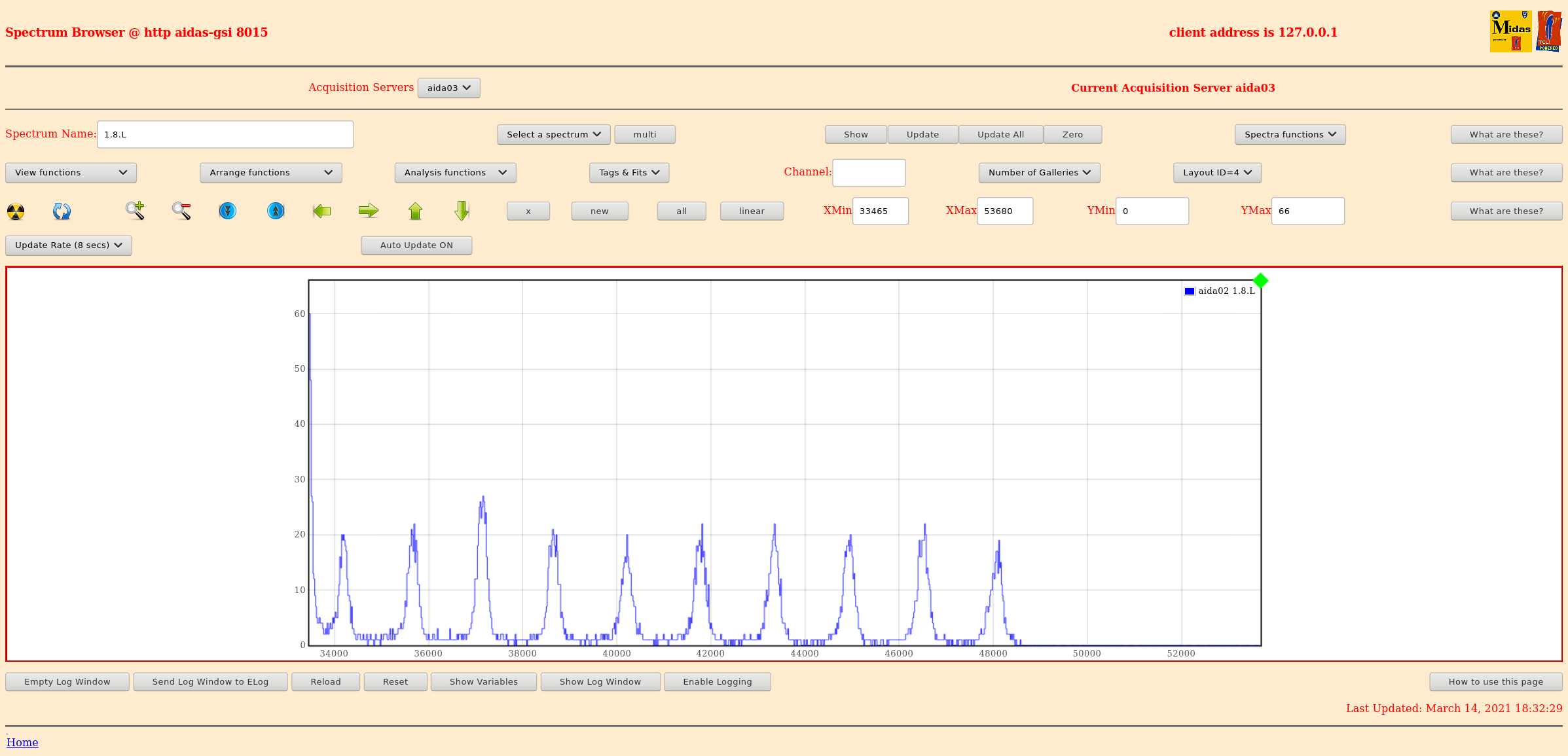
Task: Click the Show Variables button
Action: (484, 681)
